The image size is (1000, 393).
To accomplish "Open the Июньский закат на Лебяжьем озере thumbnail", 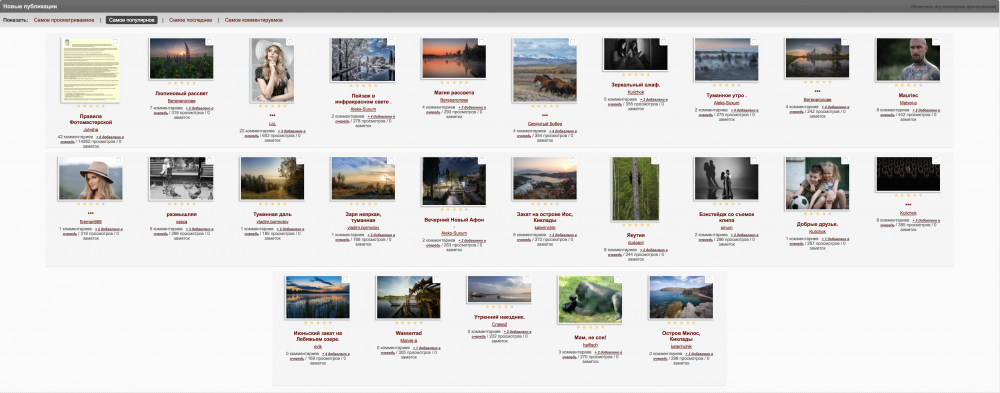I will click(318, 297).
